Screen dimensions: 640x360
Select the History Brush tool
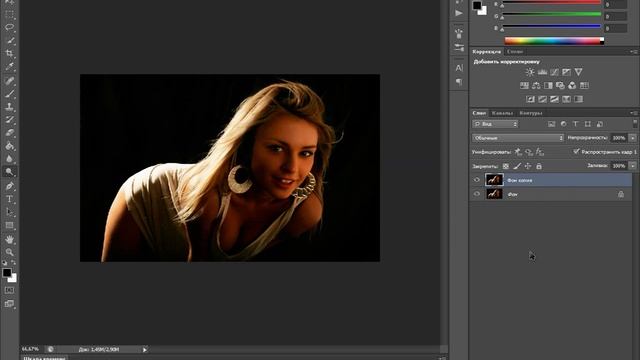click(x=9, y=120)
